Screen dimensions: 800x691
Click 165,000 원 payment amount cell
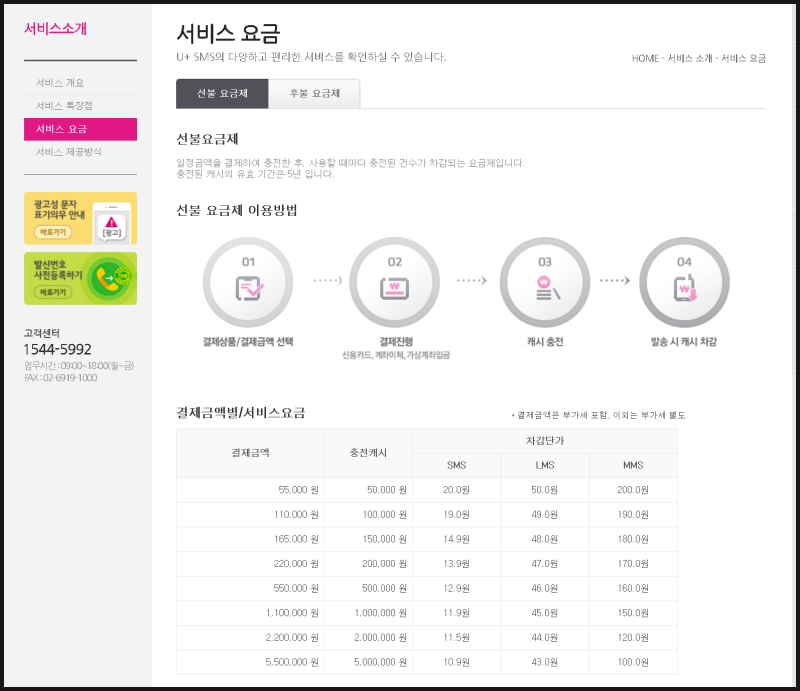pos(250,539)
